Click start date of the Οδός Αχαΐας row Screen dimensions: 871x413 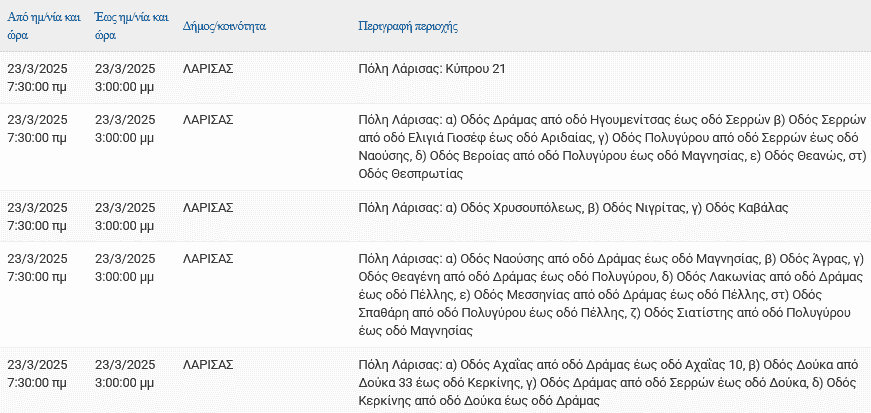pos(37,374)
